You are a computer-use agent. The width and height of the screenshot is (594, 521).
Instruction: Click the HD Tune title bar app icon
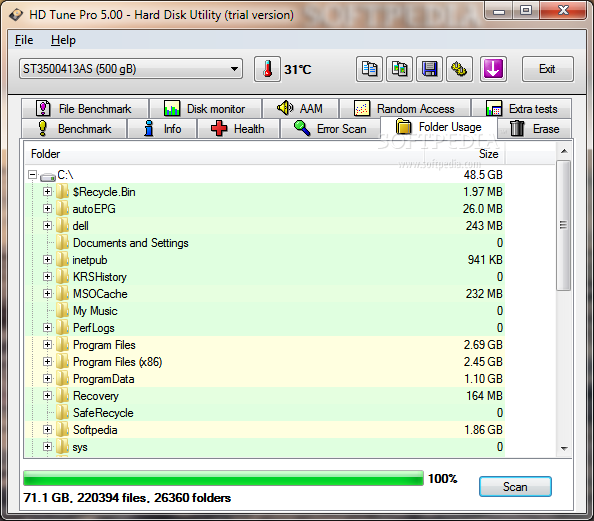pos(16,15)
